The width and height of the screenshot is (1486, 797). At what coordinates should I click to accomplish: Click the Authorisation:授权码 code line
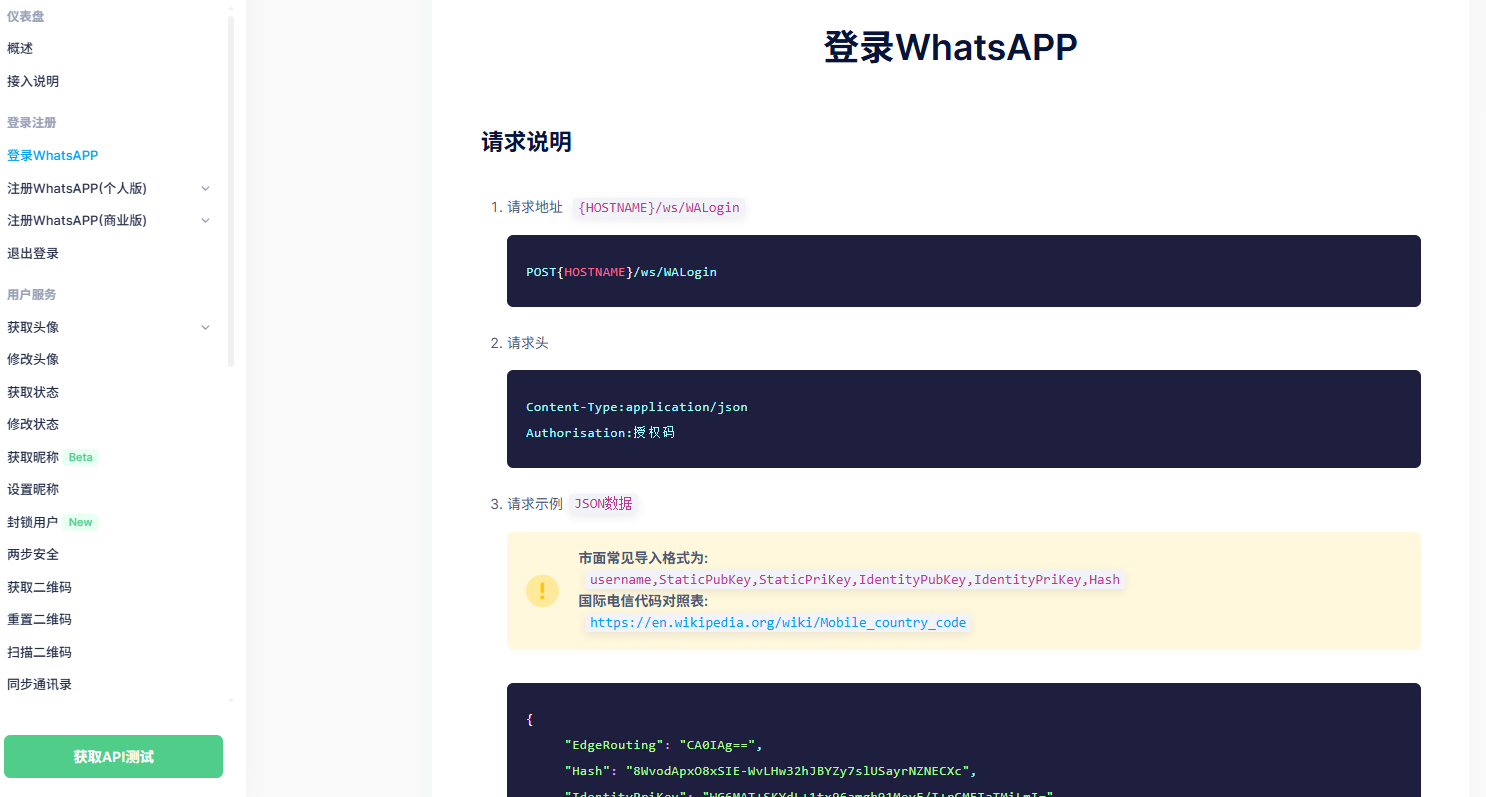click(x=600, y=432)
